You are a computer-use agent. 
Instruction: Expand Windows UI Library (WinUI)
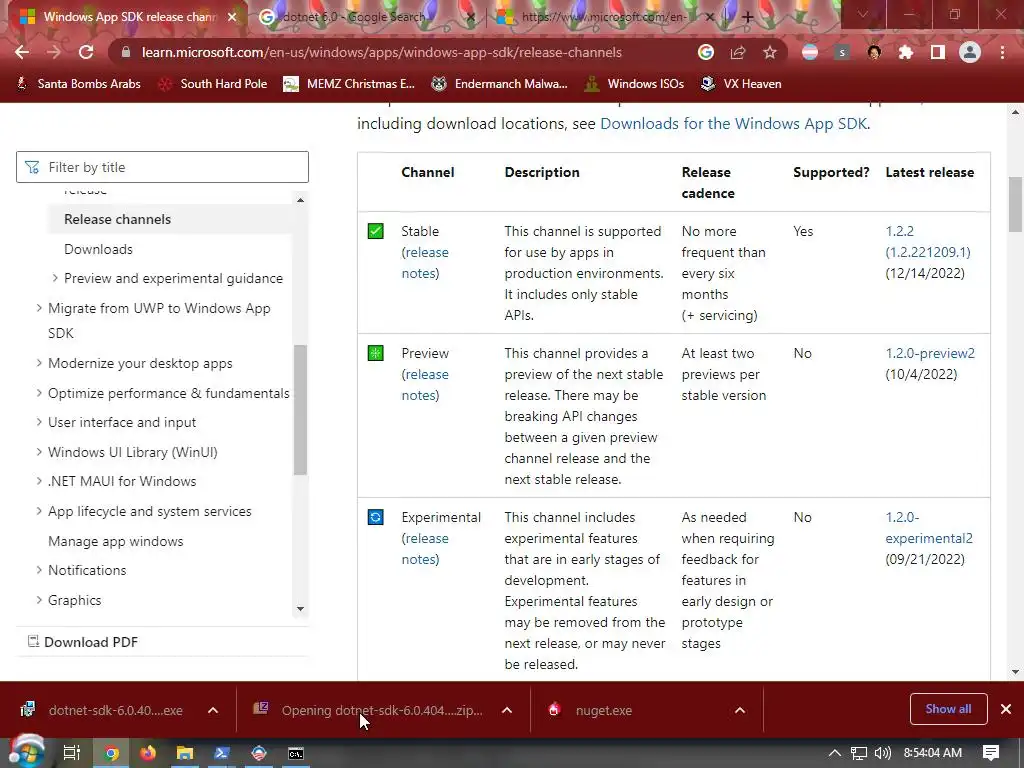[39, 452]
